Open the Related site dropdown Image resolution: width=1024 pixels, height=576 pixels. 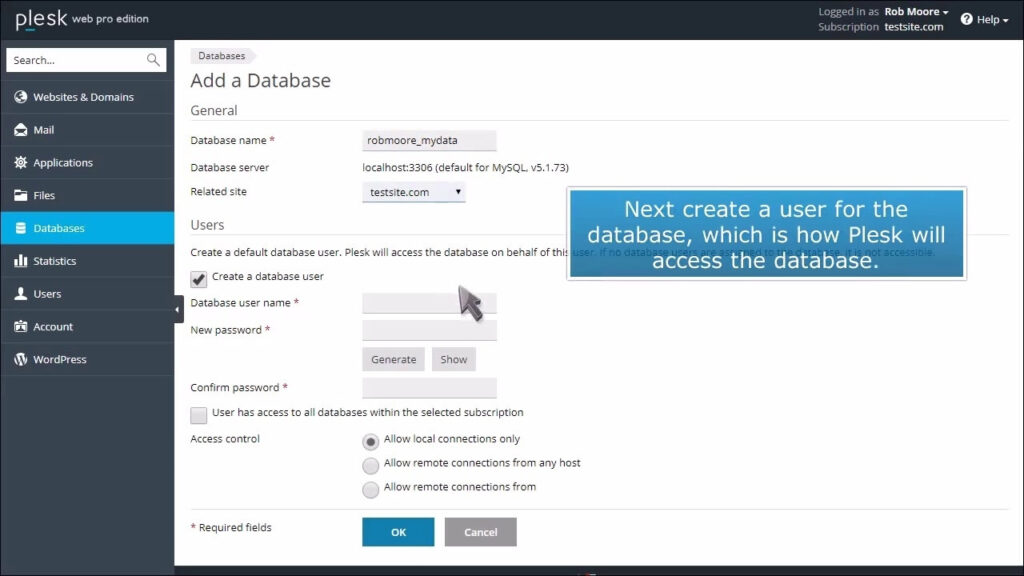click(x=413, y=191)
